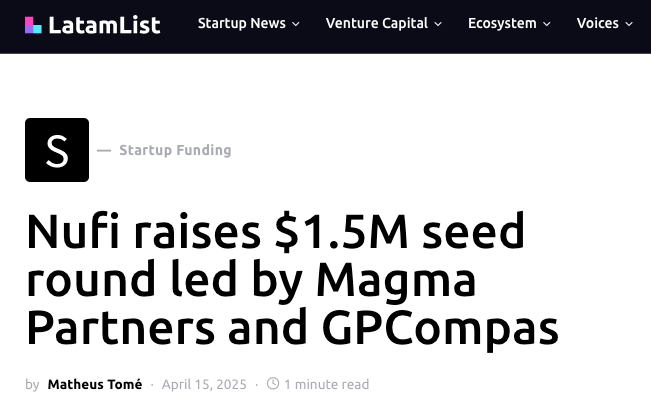Open the Startup Funding category link
This screenshot has width=651, height=411.
[175, 150]
